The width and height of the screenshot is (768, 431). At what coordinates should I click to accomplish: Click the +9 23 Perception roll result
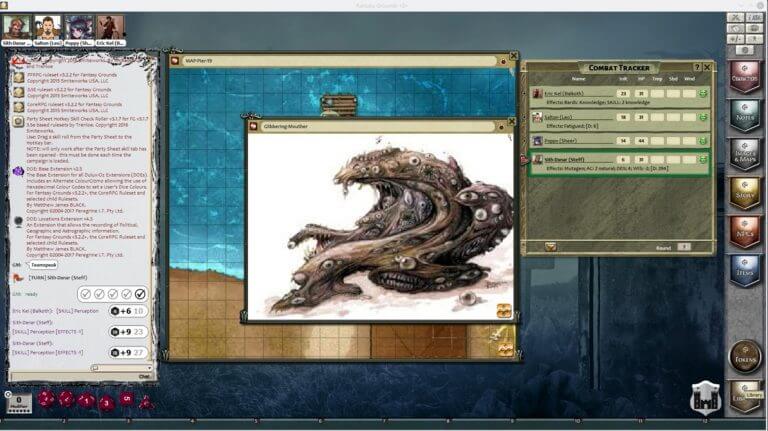coord(128,332)
